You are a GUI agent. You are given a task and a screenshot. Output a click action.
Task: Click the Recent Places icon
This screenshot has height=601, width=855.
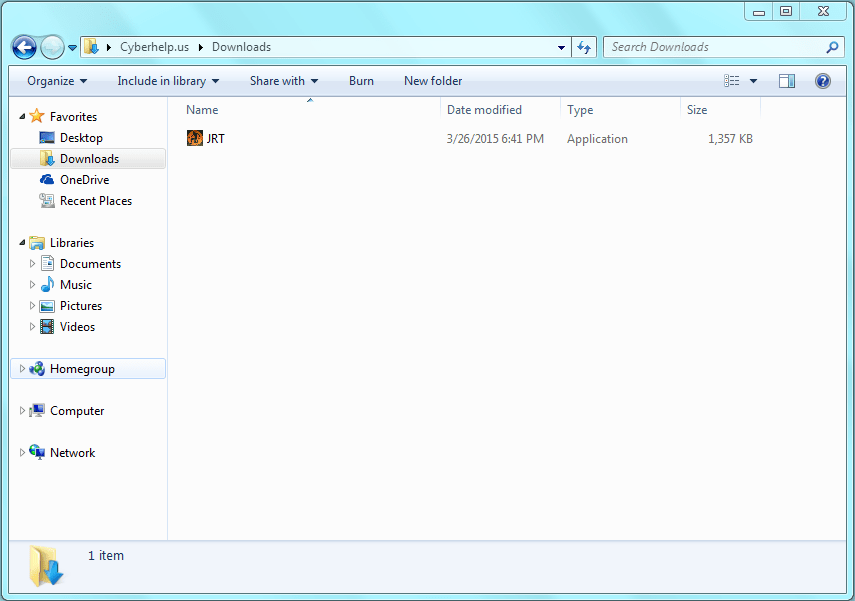pos(46,200)
